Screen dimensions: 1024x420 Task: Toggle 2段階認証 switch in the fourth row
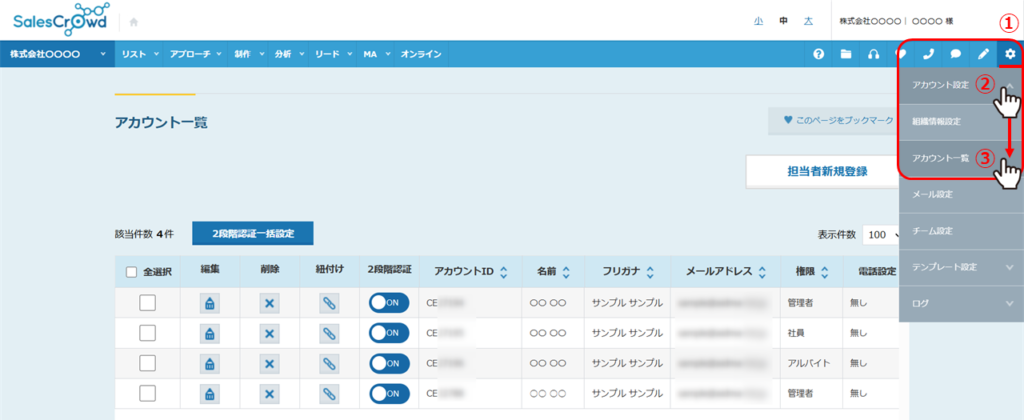pos(388,392)
